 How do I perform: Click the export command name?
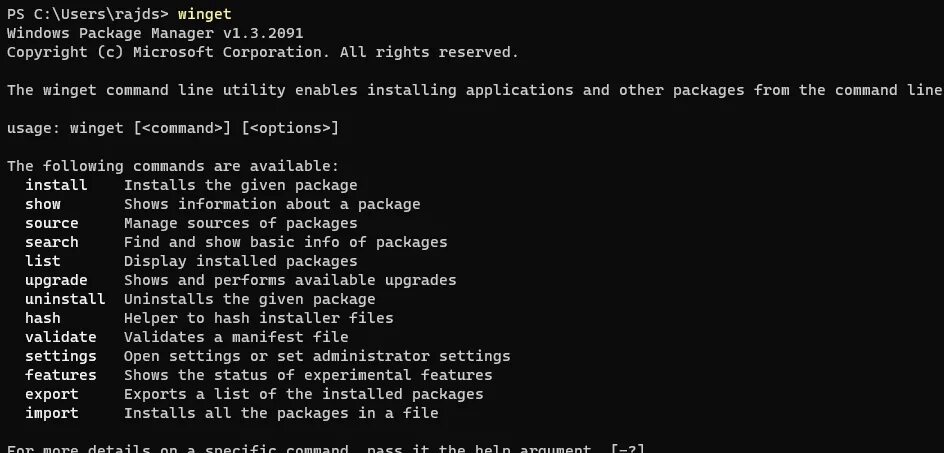52,394
